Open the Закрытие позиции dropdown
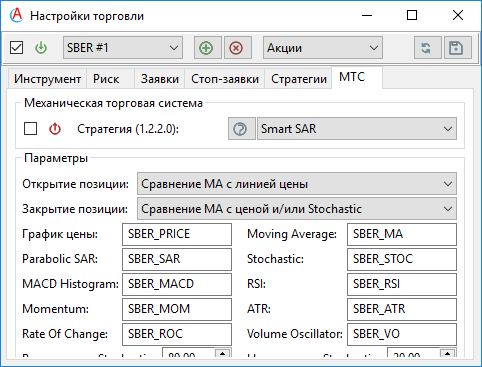Viewport: 482px width, 367px height. [x=297, y=209]
